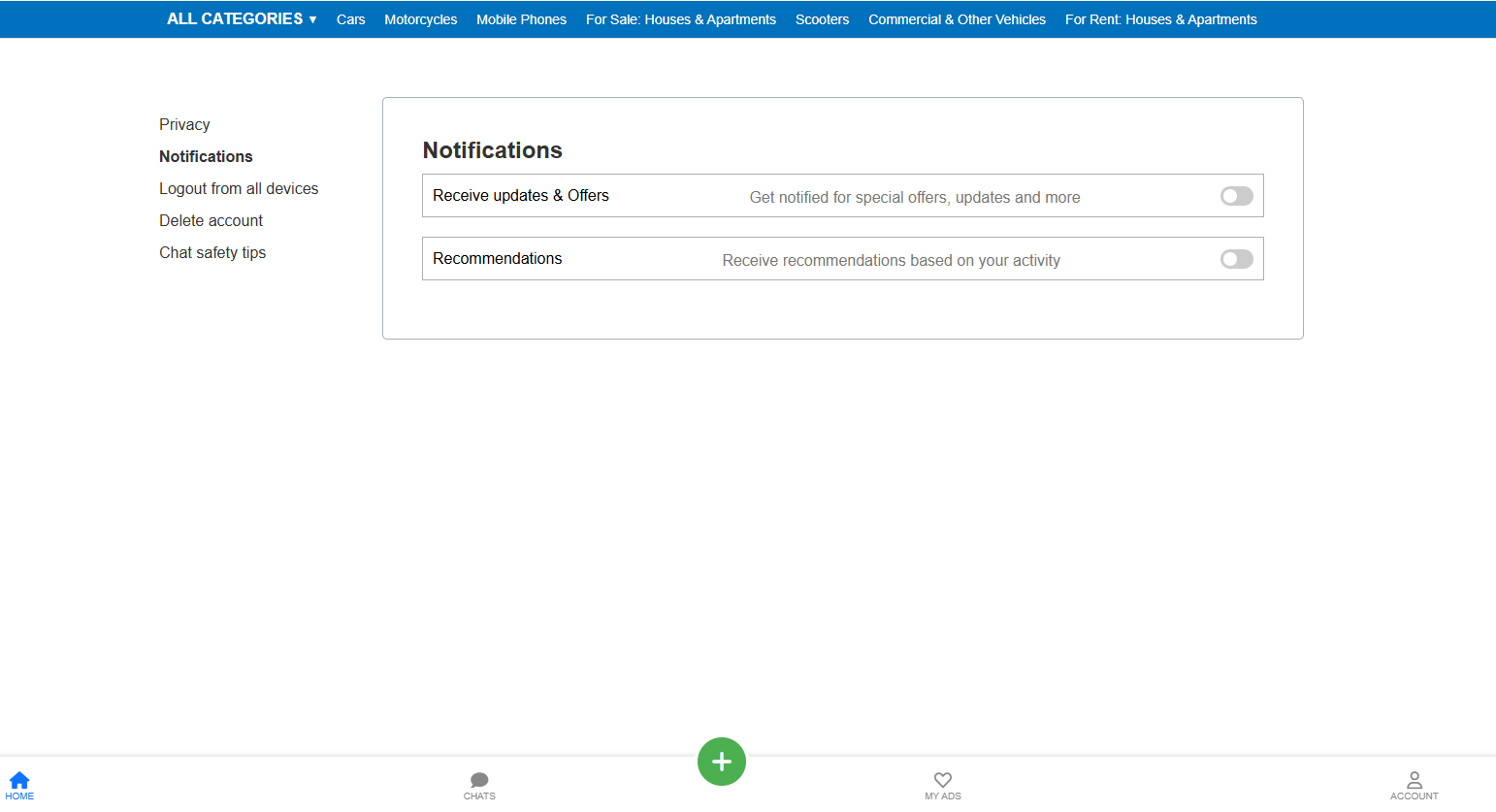The height and width of the screenshot is (812, 1496).
Task: Go to Motorcycles category
Action: (x=420, y=19)
